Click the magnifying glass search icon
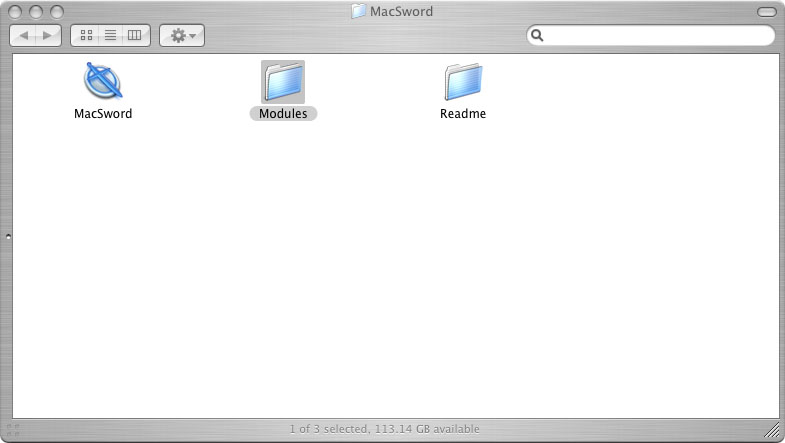Image resolution: width=785 pixels, height=443 pixels. 537,36
